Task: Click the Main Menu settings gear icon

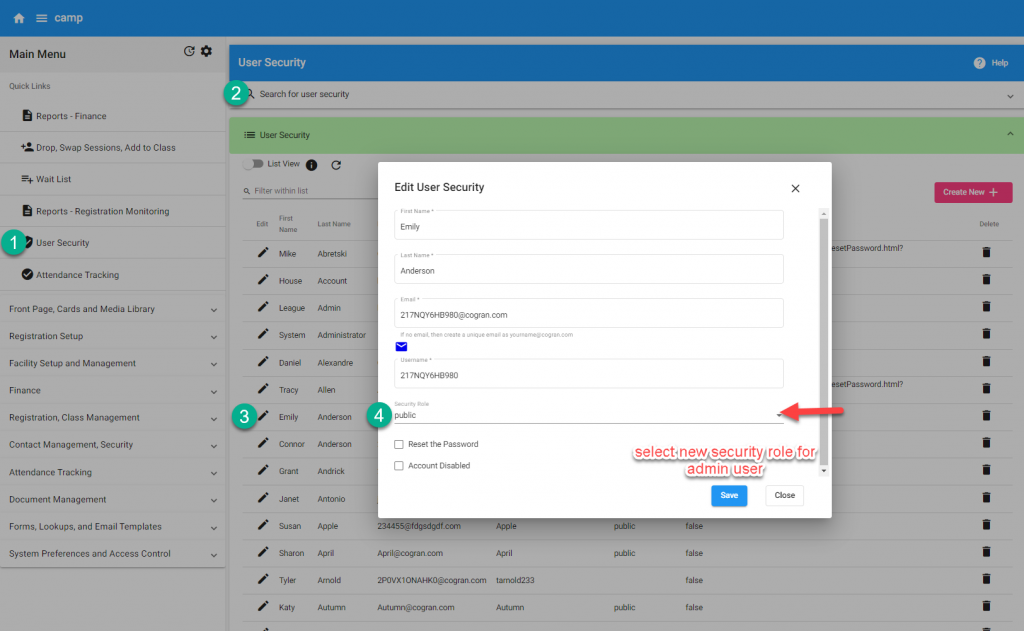Action: point(207,52)
